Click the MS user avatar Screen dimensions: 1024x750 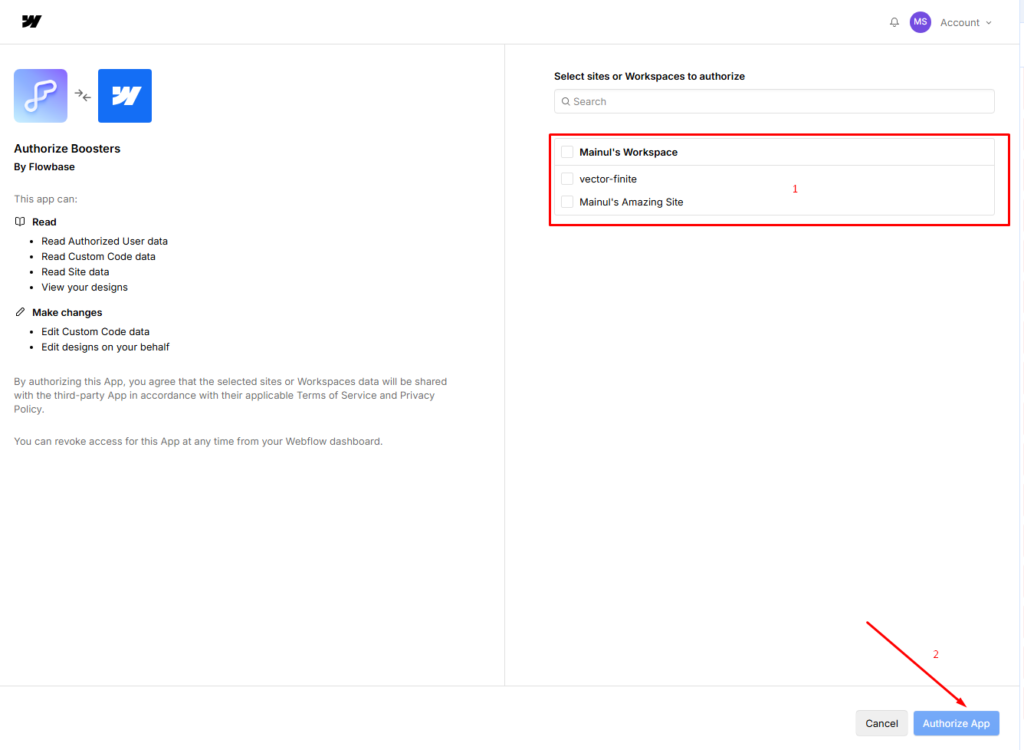click(x=920, y=22)
